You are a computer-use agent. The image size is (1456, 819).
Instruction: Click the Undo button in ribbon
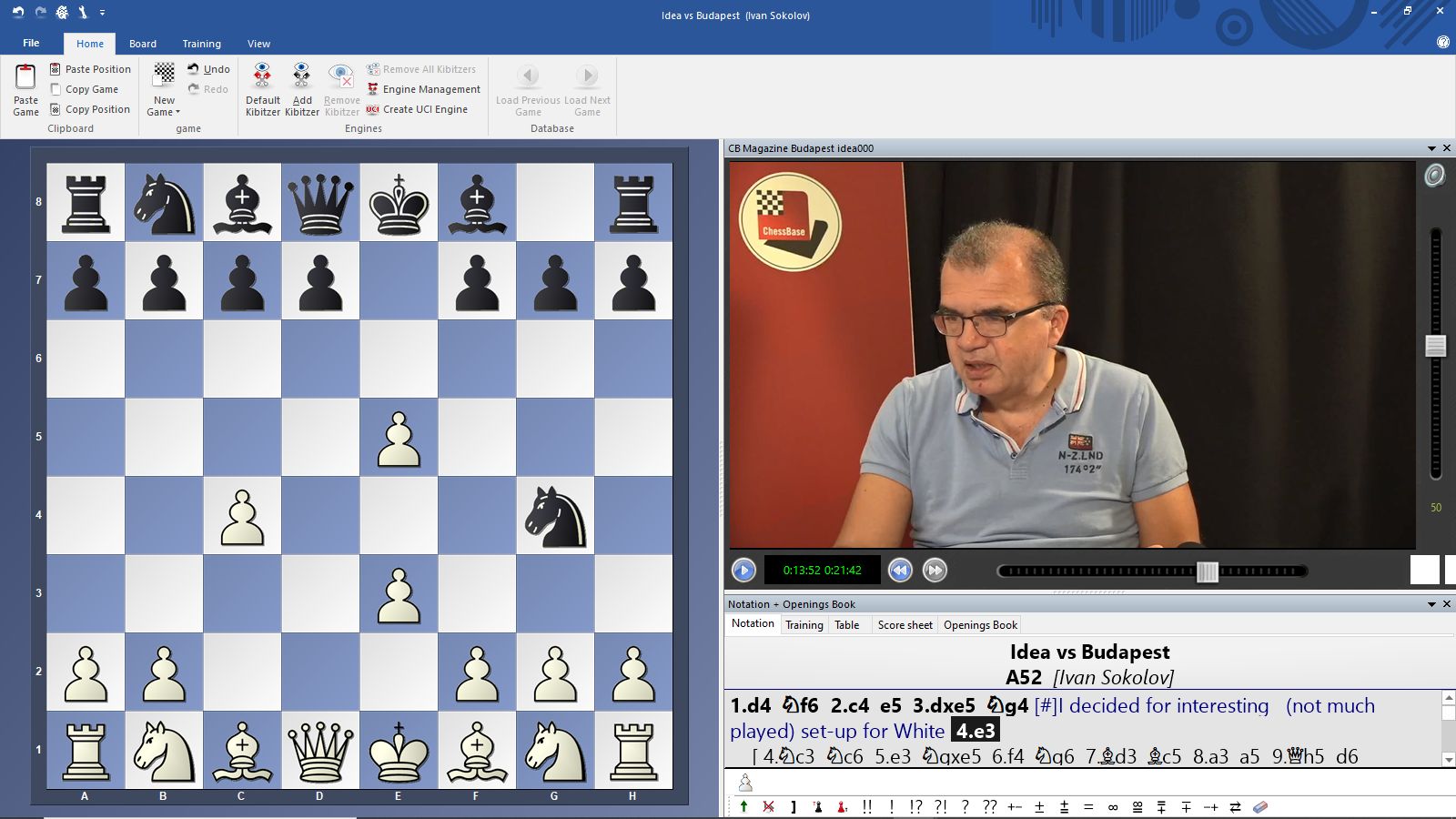coord(209,69)
